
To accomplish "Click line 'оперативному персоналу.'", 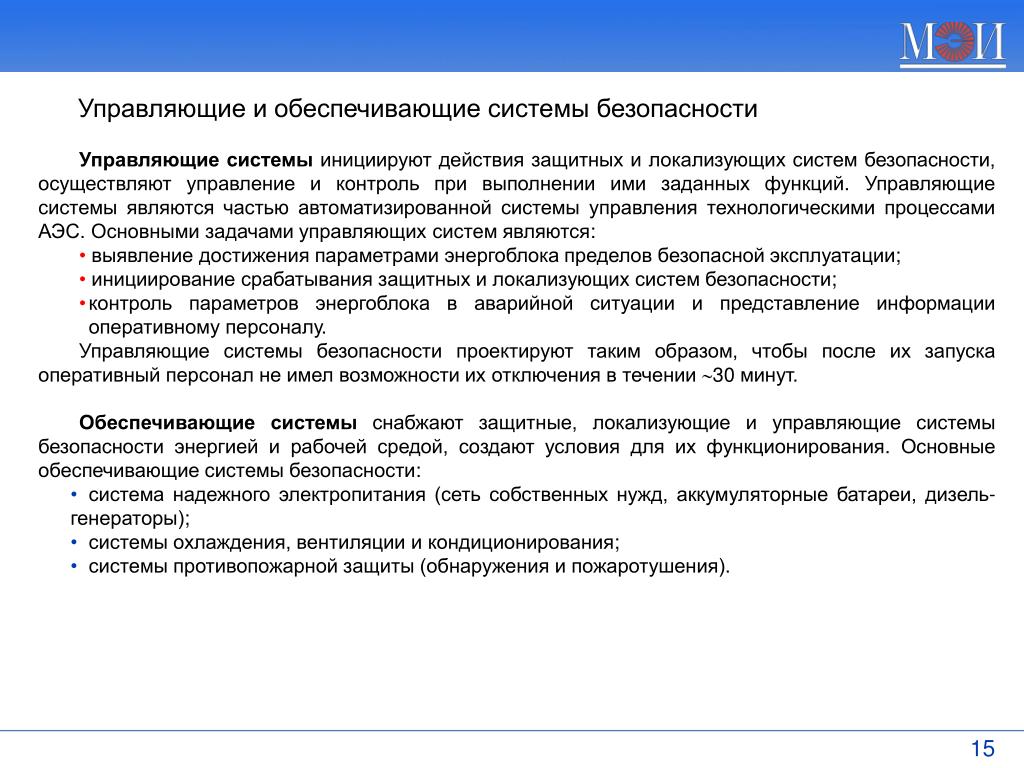I will (207, 328).
